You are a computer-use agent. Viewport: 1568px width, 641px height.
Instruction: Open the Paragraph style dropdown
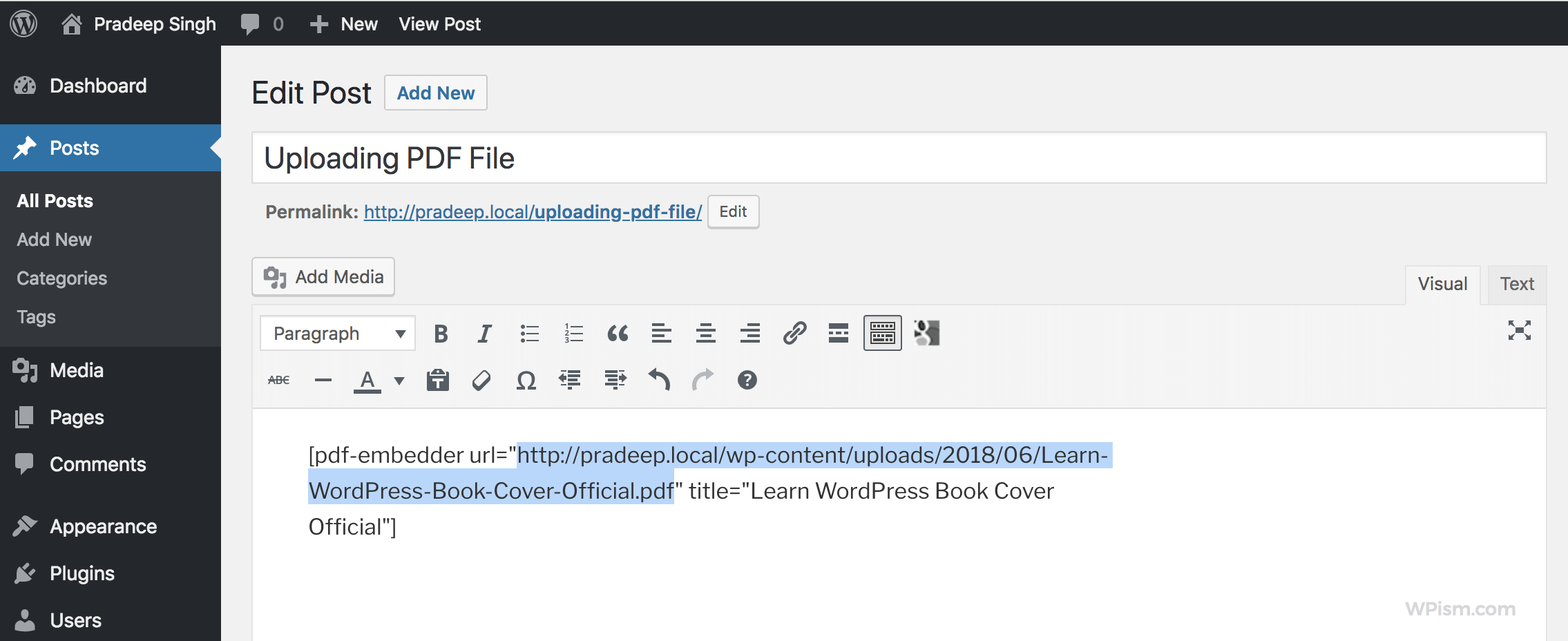click(336, 333)
